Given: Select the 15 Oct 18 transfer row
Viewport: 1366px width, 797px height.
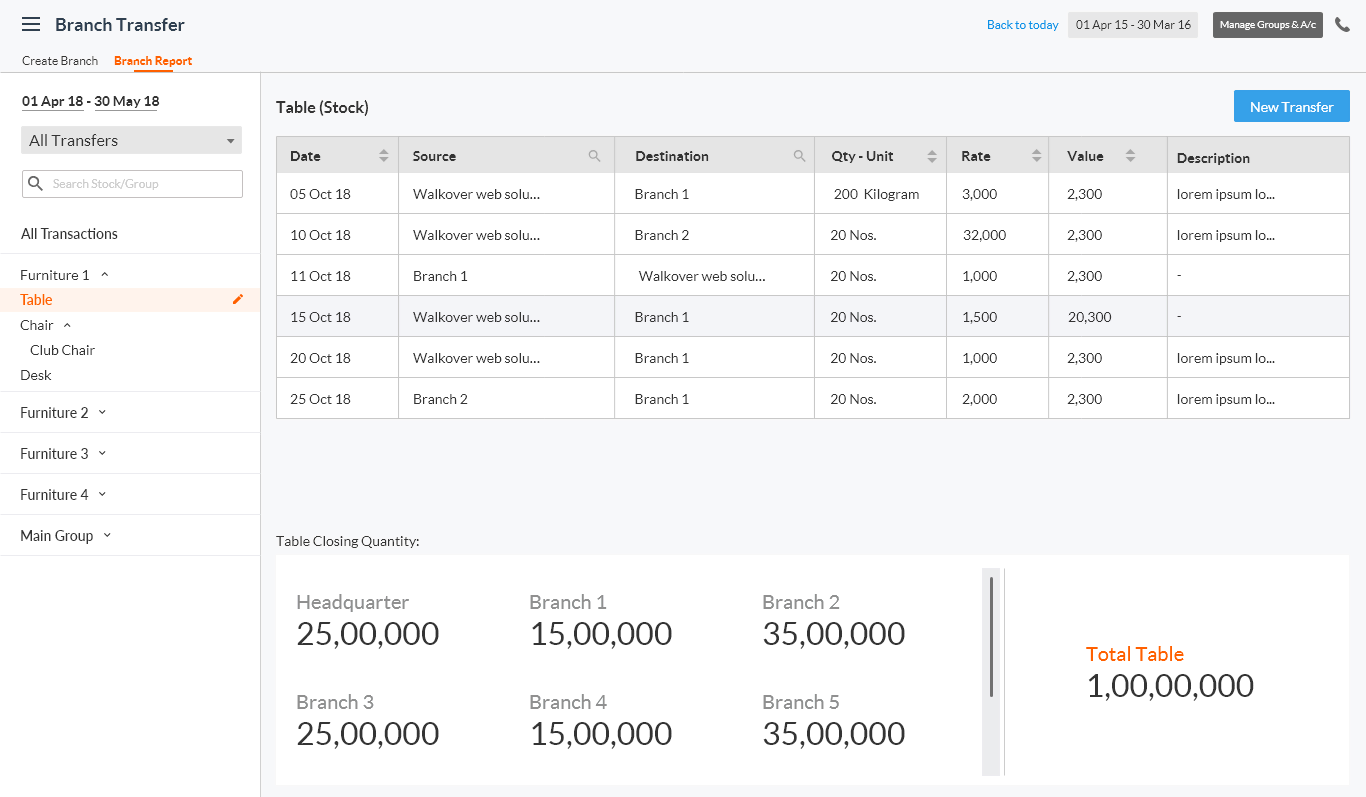Looking at the screenshot, I should [813, 317].
